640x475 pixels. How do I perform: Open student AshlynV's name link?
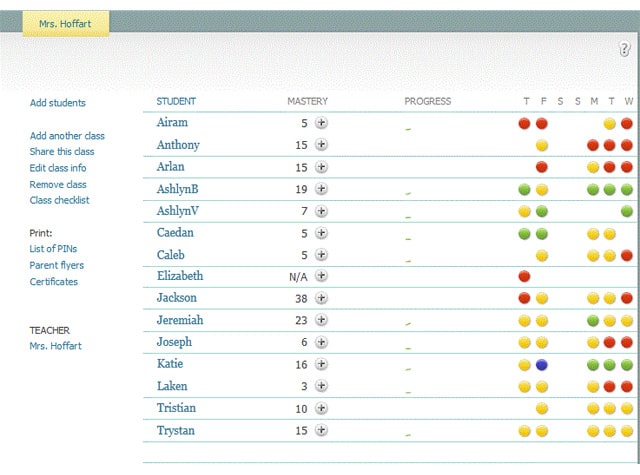pyautogui.click(x=178, y=211)
